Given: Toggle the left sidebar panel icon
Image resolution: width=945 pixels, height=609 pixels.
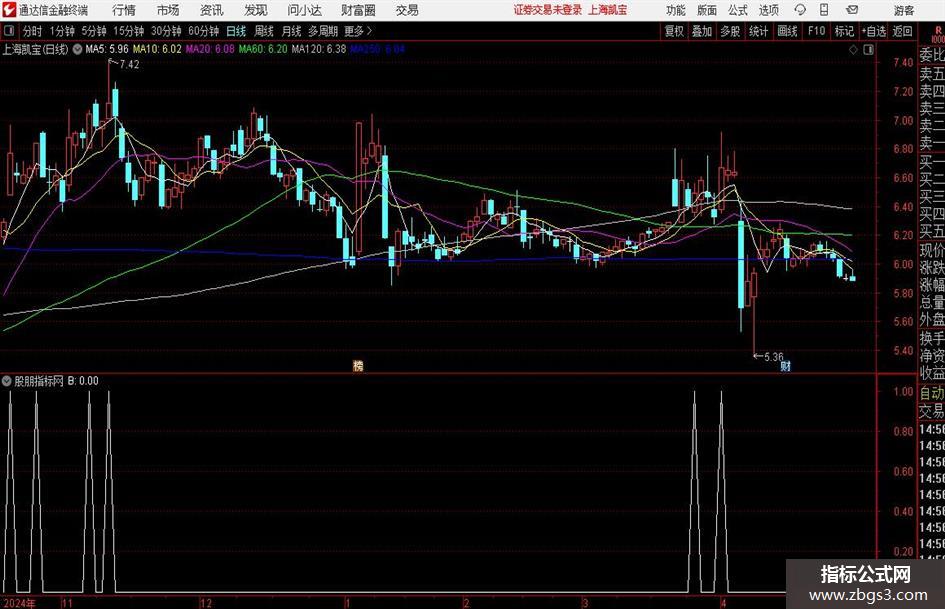Looking at the screenshot, I should pos(9,31).
